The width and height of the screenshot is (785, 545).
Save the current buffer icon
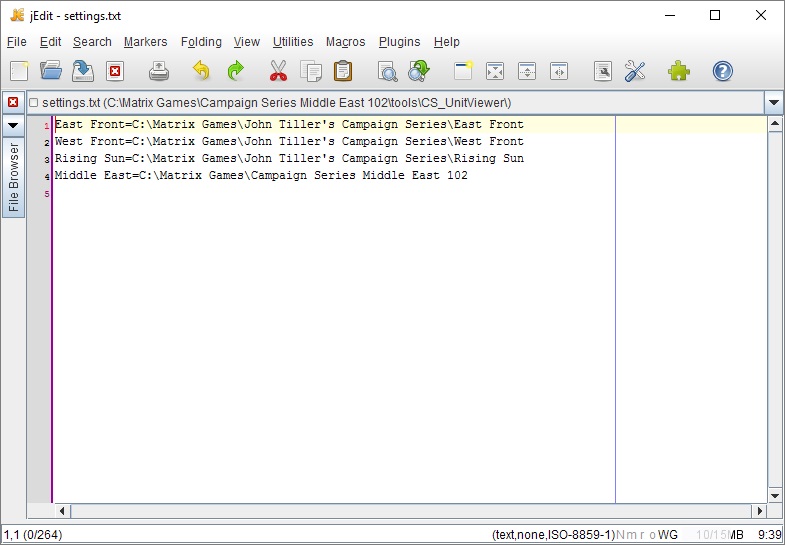[83, 71]
